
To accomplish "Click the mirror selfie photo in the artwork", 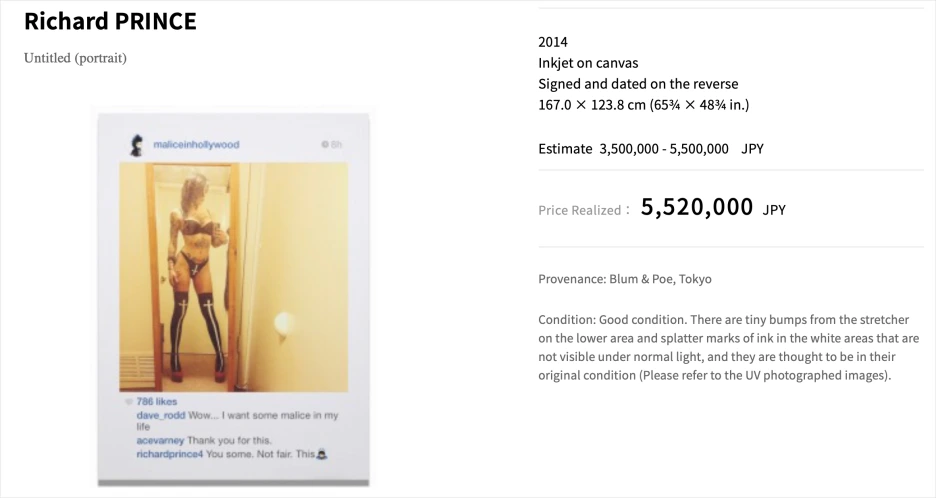I will (x=233, y=277).
